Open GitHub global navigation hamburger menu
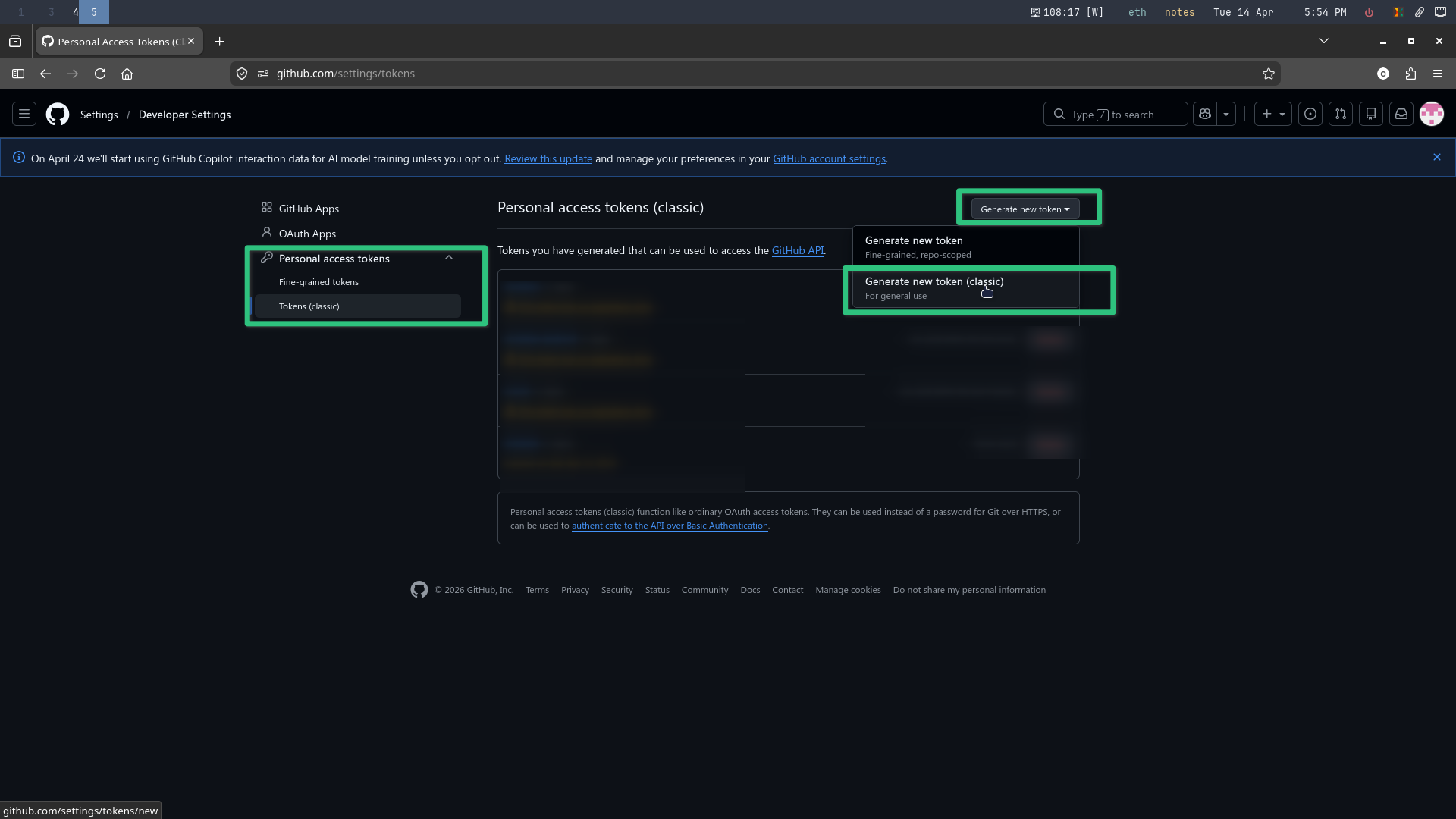The image size is (1456, 819). tap(24, 115)
